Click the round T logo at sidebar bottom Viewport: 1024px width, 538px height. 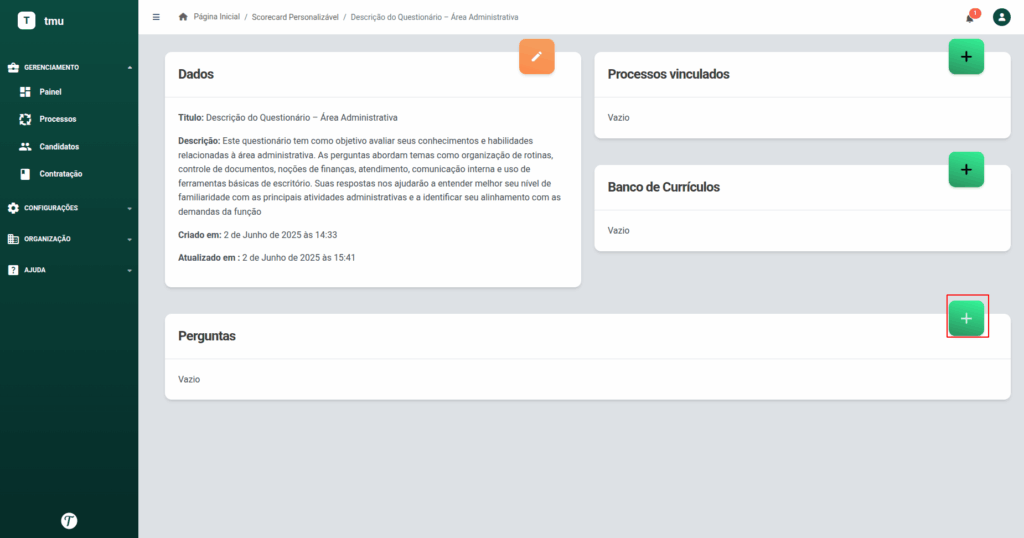(x=69, y=520)
